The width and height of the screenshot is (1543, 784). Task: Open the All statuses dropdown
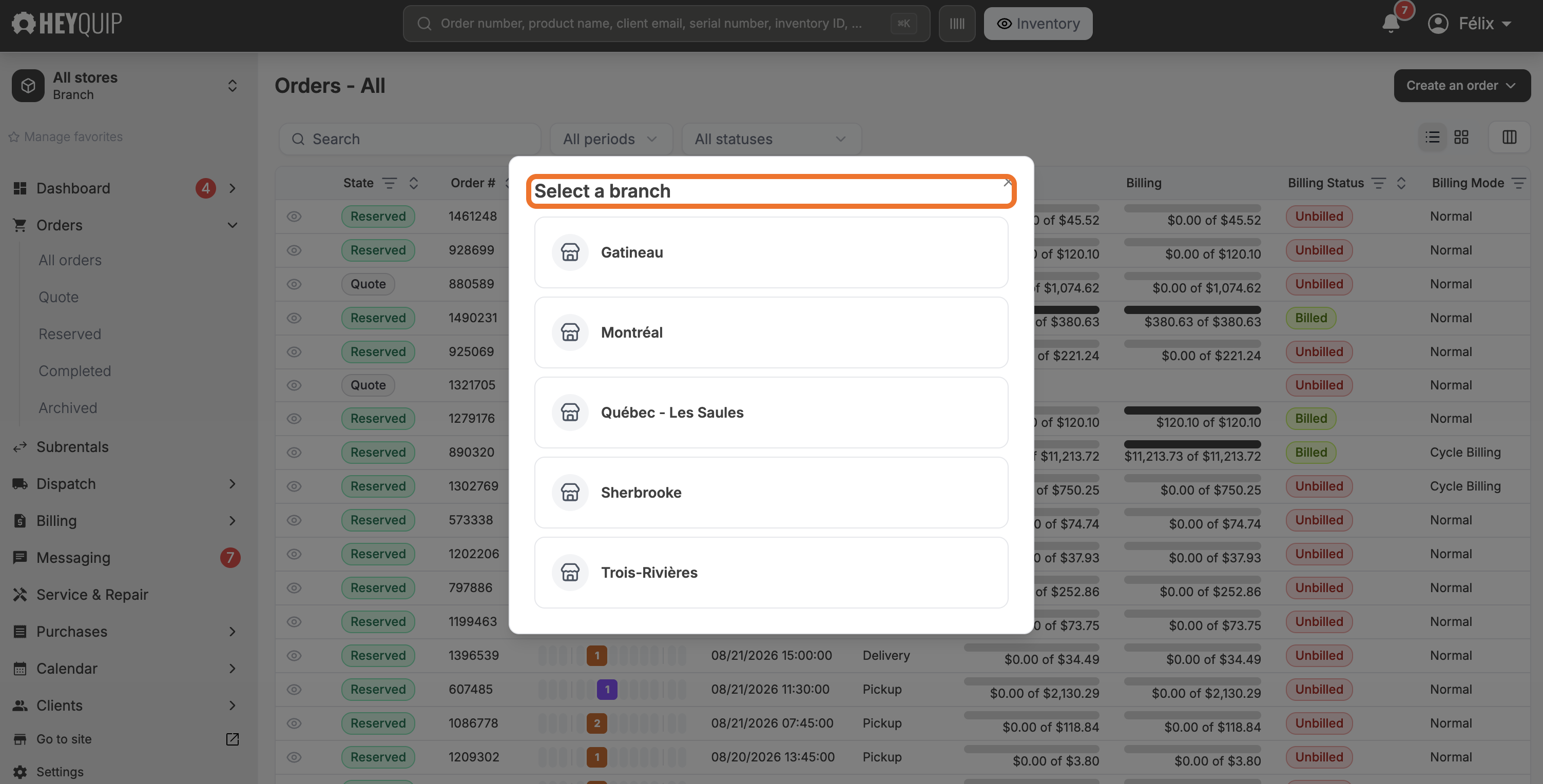tap(771, 139)
